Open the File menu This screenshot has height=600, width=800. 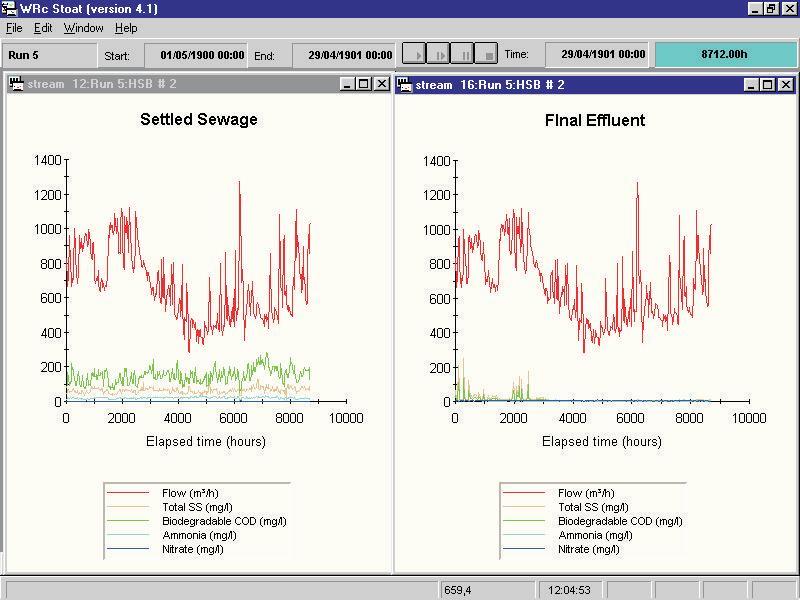14,28
